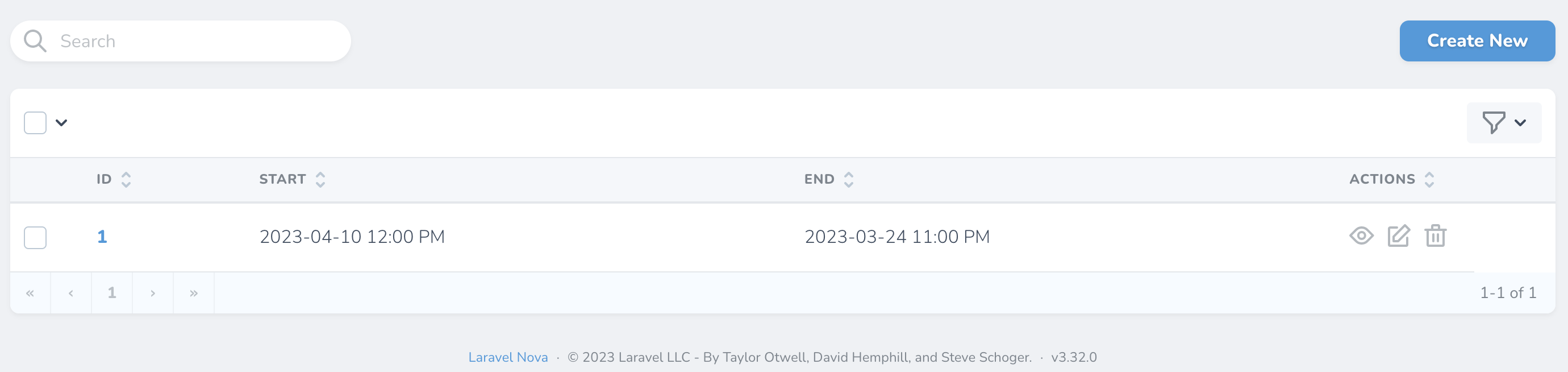Sort by ACTIONS column arrows
Image resolution: width=1568 pixels, height=372 pixels.
click(x=1429, y=179)
